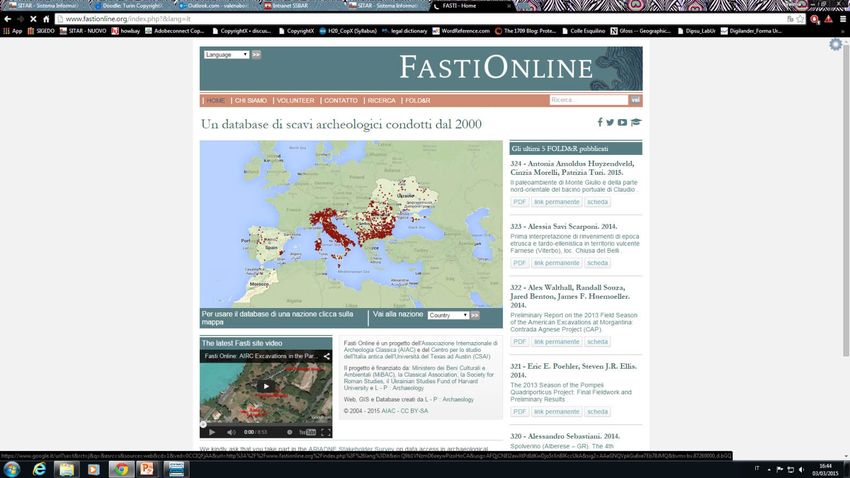Image resolution: width=850 pixels, height=478 pixels.
Task: Play the Fasti site video center button
Action: coord(266,386)
